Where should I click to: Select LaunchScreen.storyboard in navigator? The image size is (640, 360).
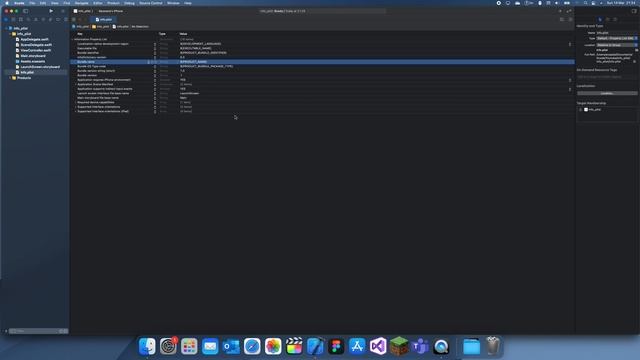(40, 67)
